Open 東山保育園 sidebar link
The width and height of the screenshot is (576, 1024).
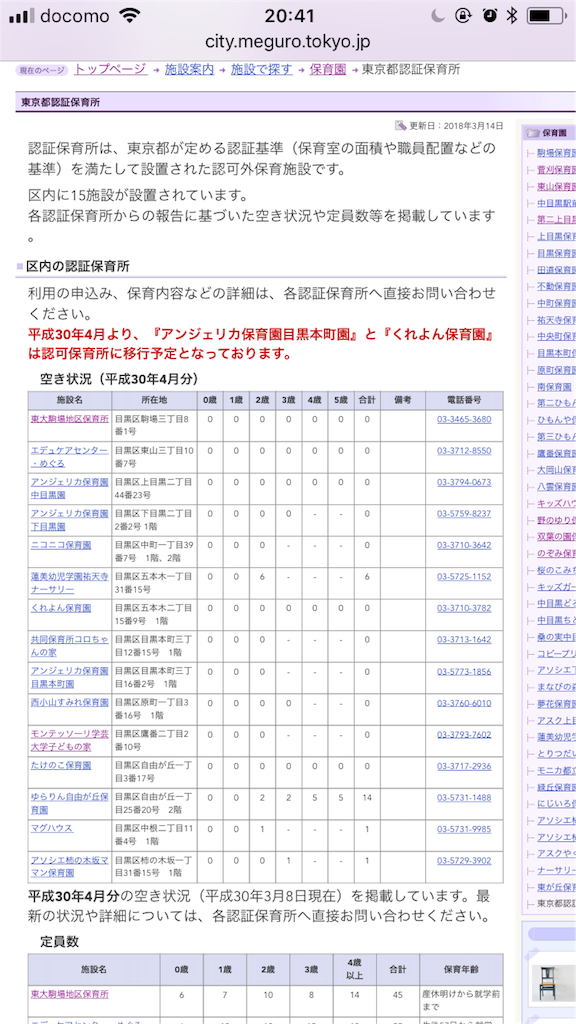pyautogui.click(x=556, y=186)
